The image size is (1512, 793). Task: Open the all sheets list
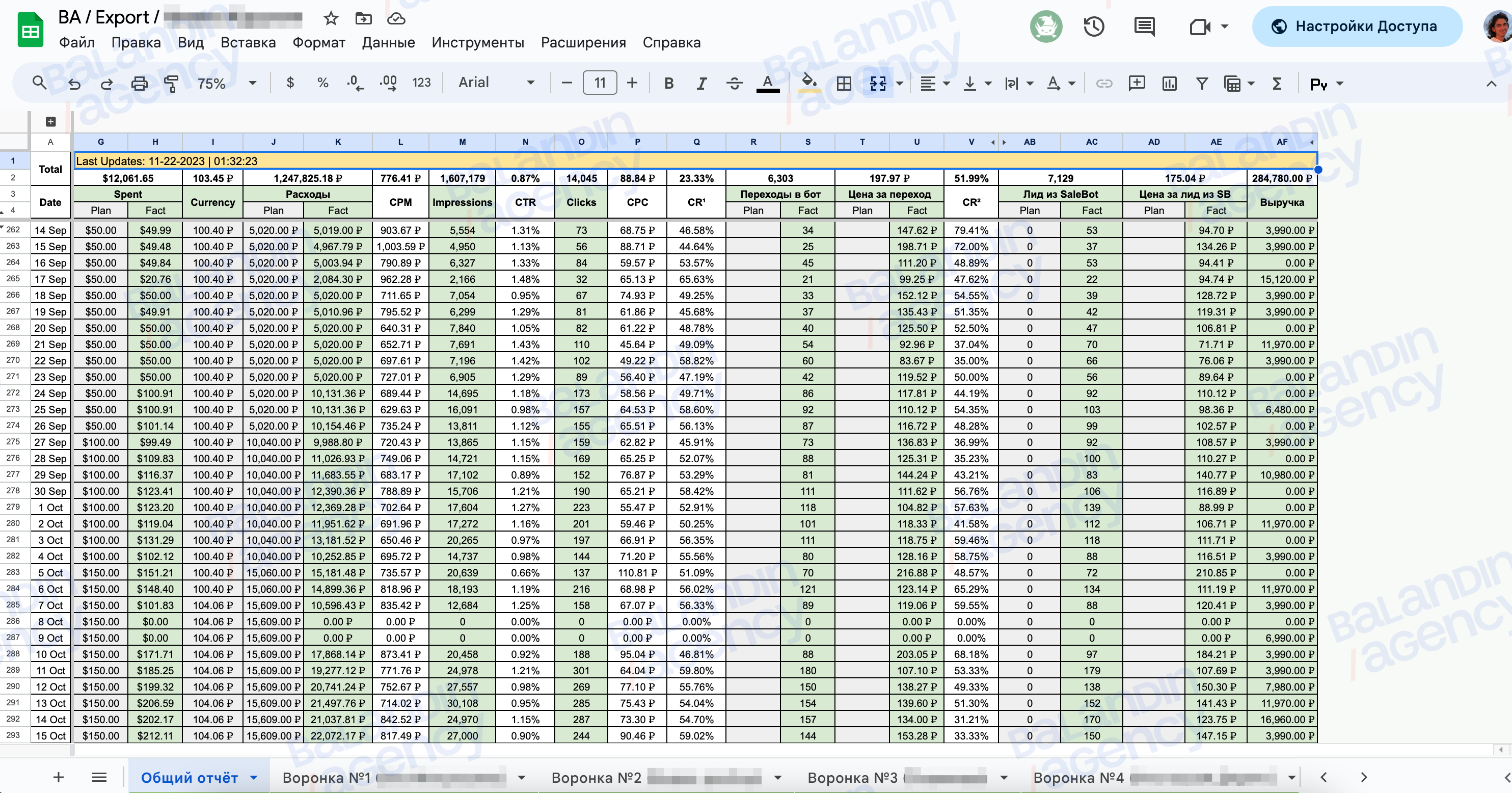[x=99, y=777]
